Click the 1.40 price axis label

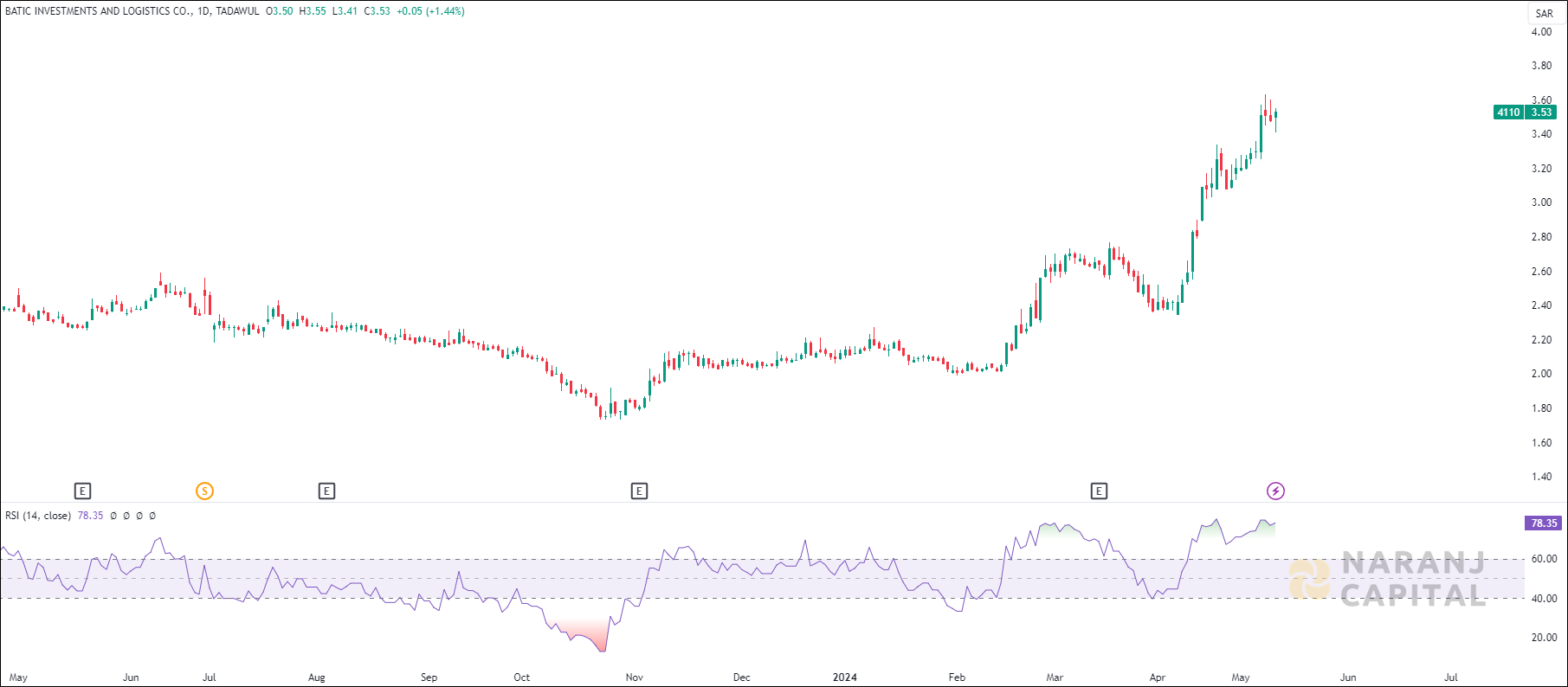[x=1541, y=477]
